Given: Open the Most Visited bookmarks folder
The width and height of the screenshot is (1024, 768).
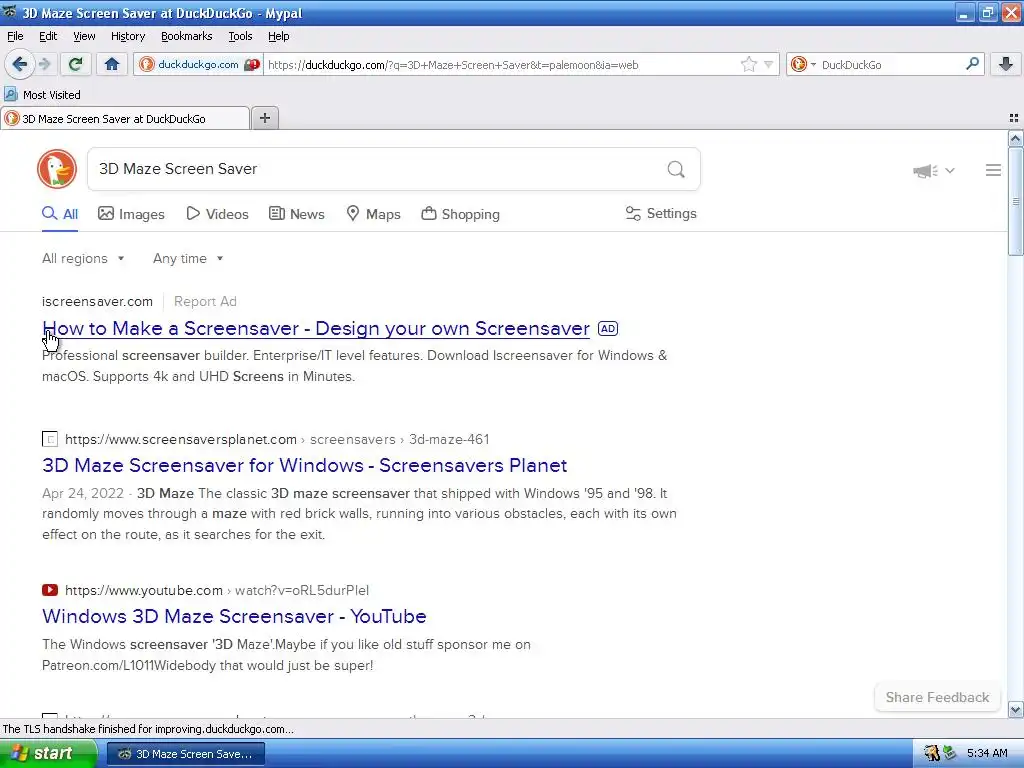Looking at the screenshot, I should click(x=42, y=95).
